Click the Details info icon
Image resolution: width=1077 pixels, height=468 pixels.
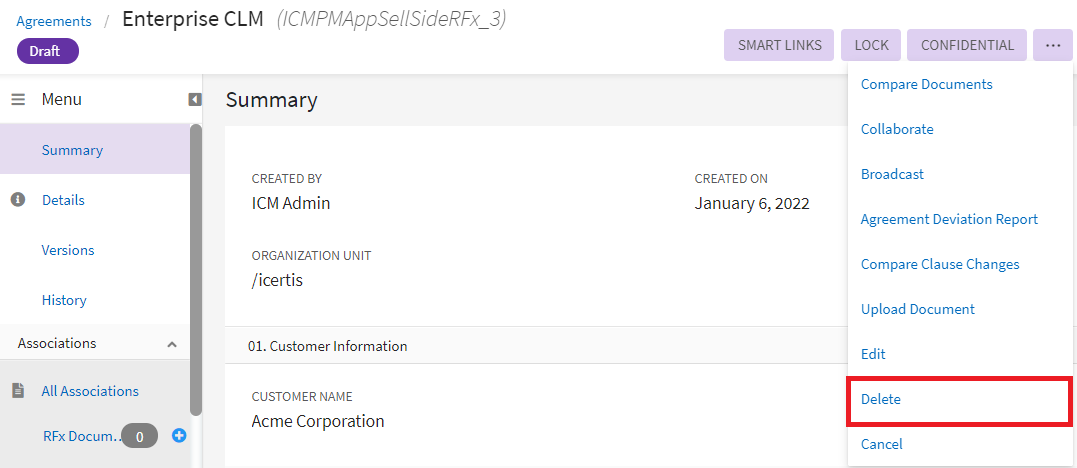tap(17, 200)
